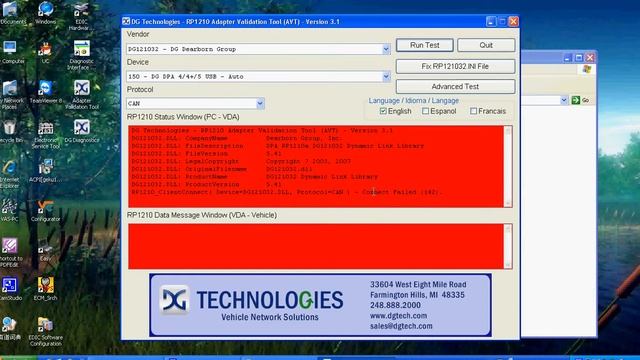This screenshot has height=360, width=640.
Task: Open the Diagnostic Interface desktop shortcut
Action: [81, 55]
